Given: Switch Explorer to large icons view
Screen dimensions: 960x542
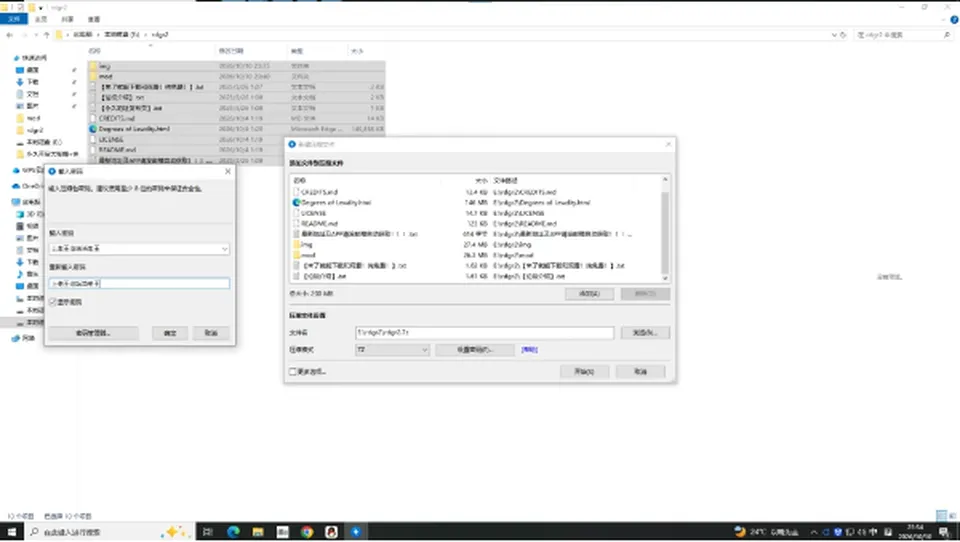Looking at the screenshot, I should point(952,516).
